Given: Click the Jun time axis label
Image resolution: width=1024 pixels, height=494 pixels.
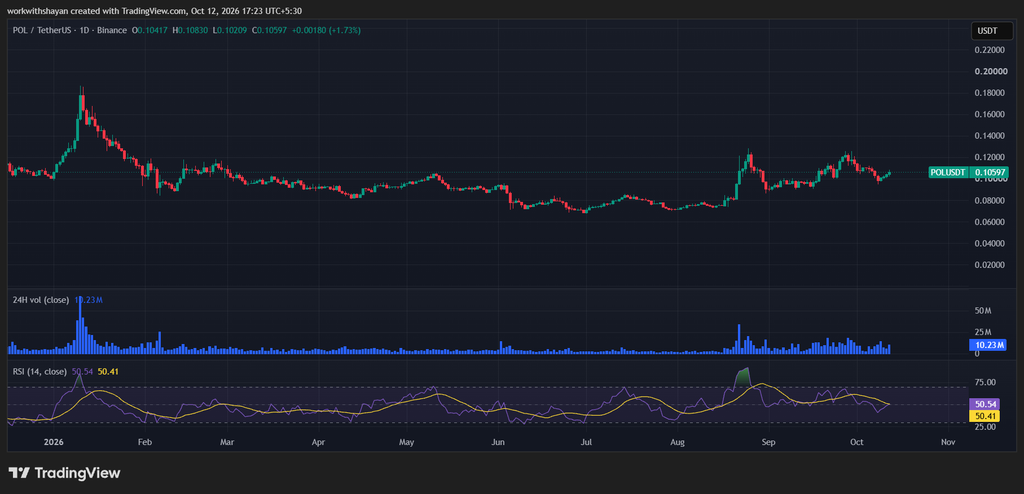Looking at the screenshot, I should [498, 442].
